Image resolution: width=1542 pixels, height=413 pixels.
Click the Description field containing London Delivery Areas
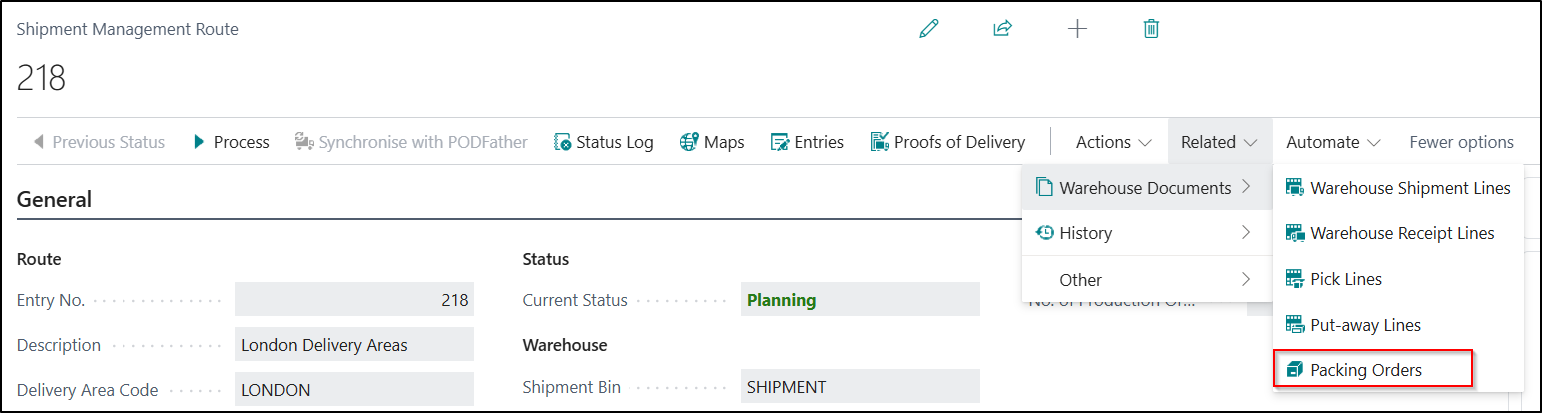[x=354, y=345]
